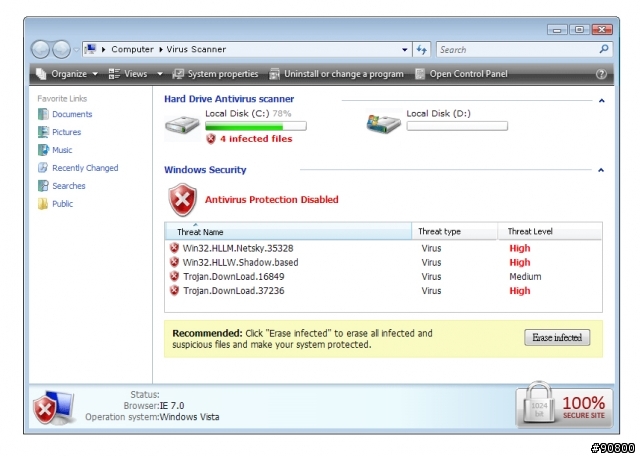
Task: Click the Back navigation arrow
Action: click(40, 49)
